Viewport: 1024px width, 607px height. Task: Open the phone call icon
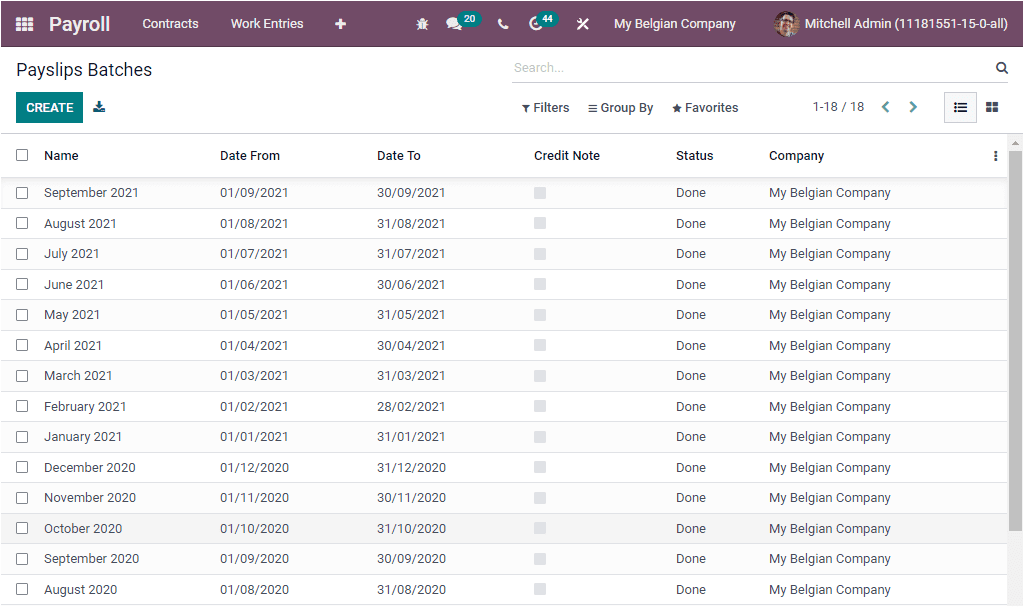[503, 23]
